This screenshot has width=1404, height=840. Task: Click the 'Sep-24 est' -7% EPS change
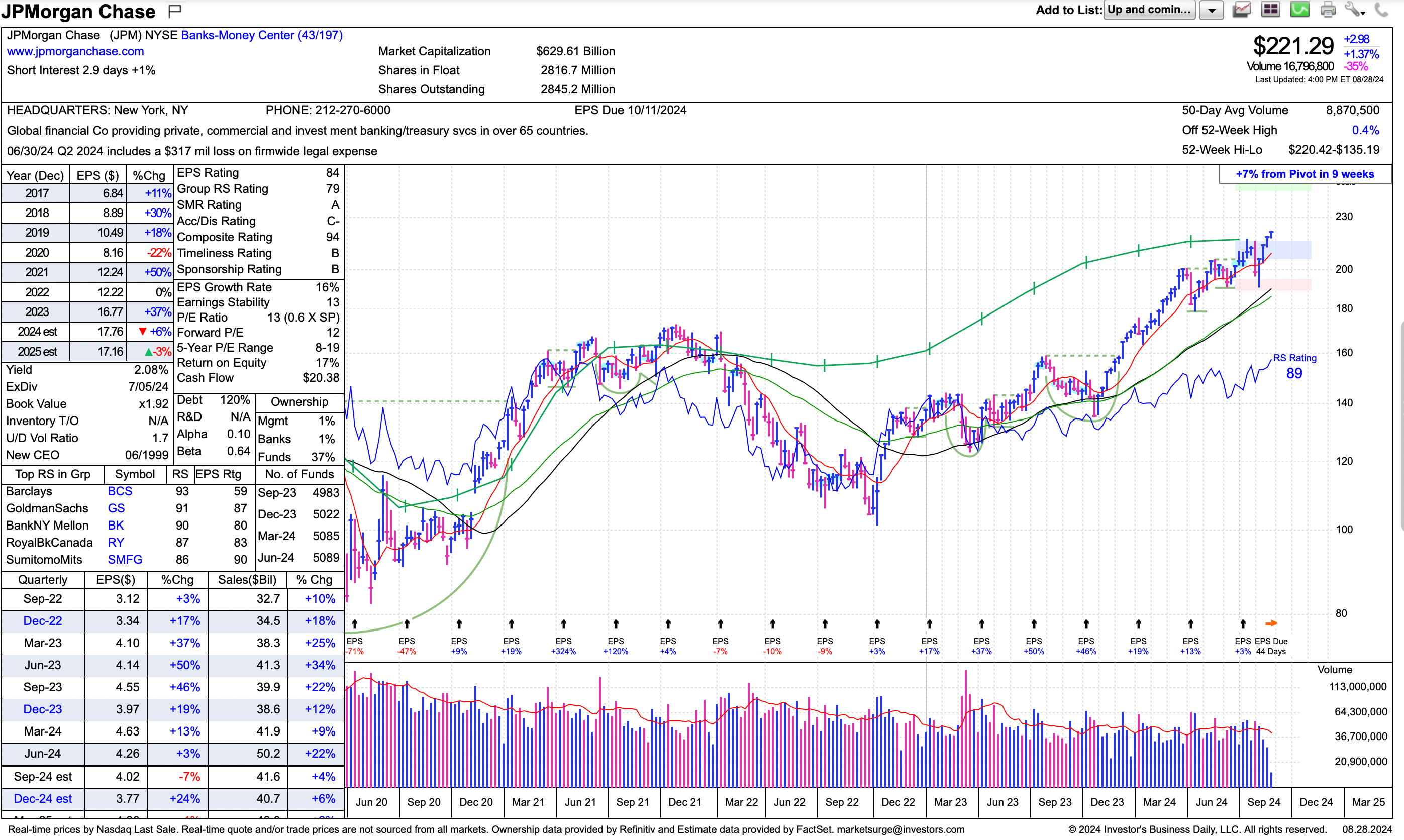189,777
